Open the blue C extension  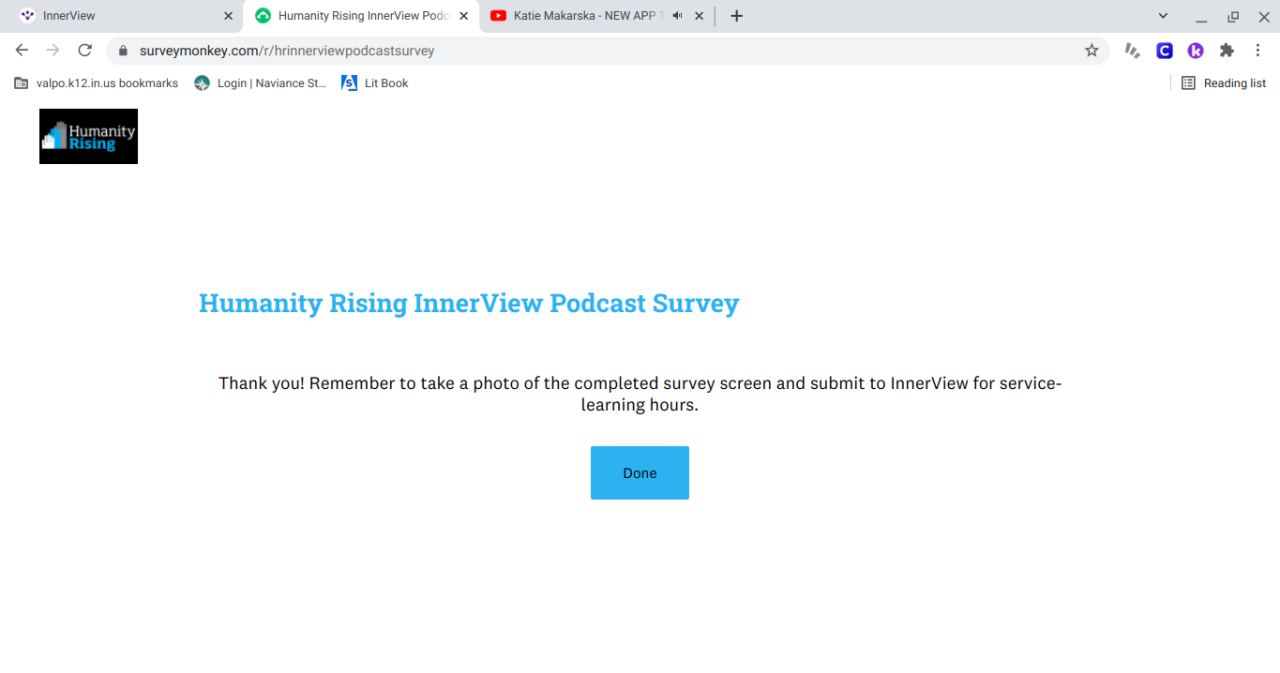[1164, 50]
